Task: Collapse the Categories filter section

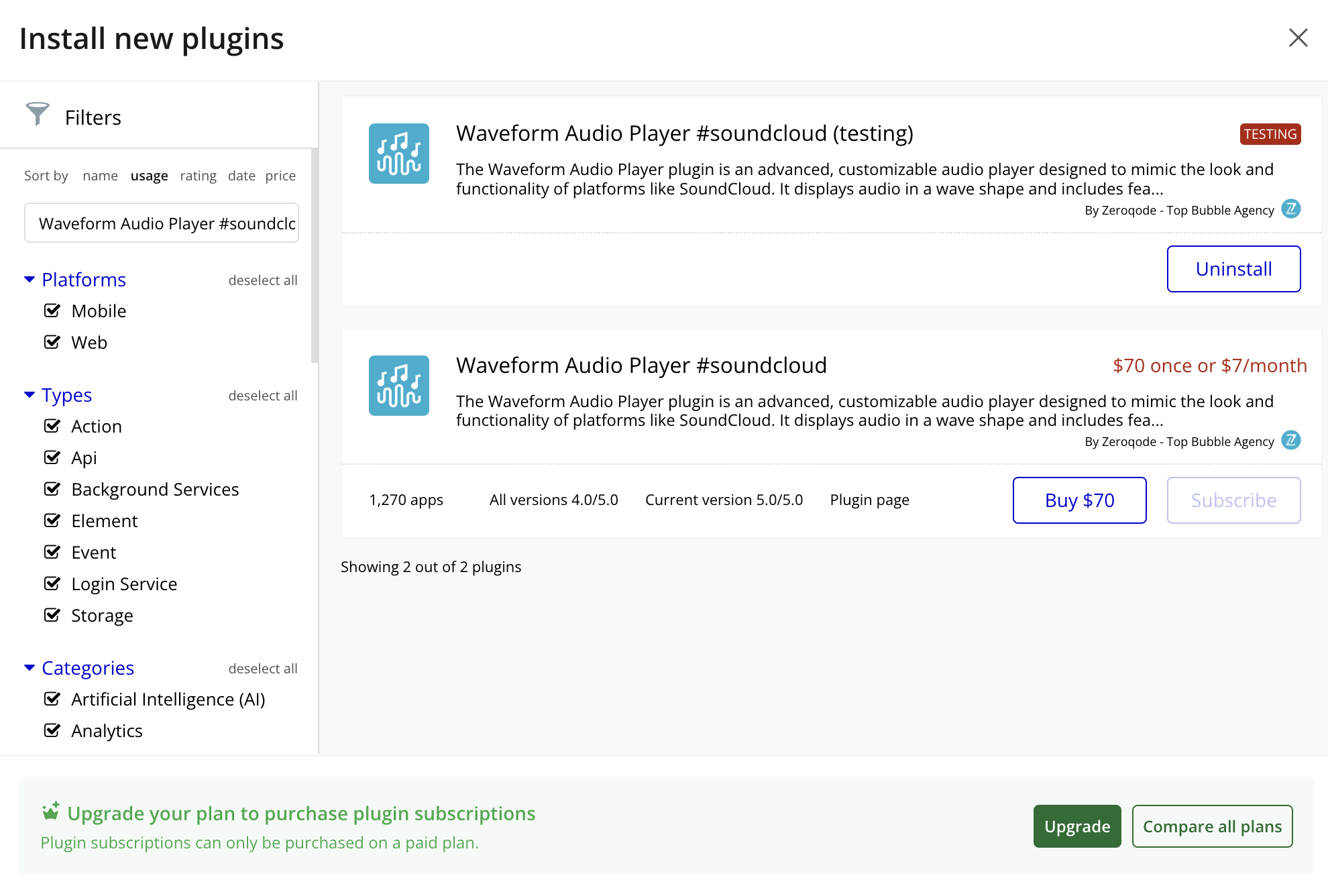Action: 30,668
